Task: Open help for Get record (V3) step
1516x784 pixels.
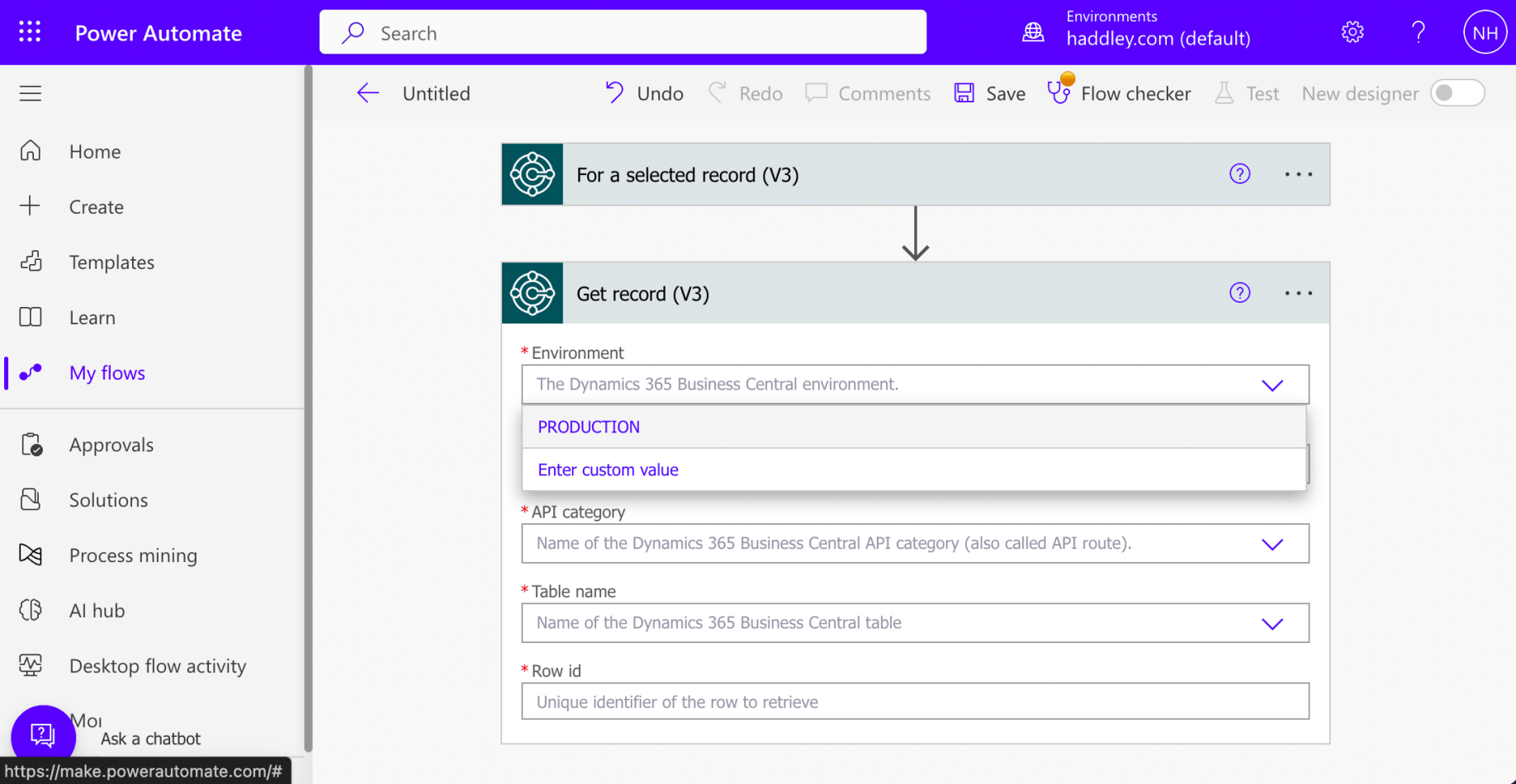Action: tap(1239, 293)
